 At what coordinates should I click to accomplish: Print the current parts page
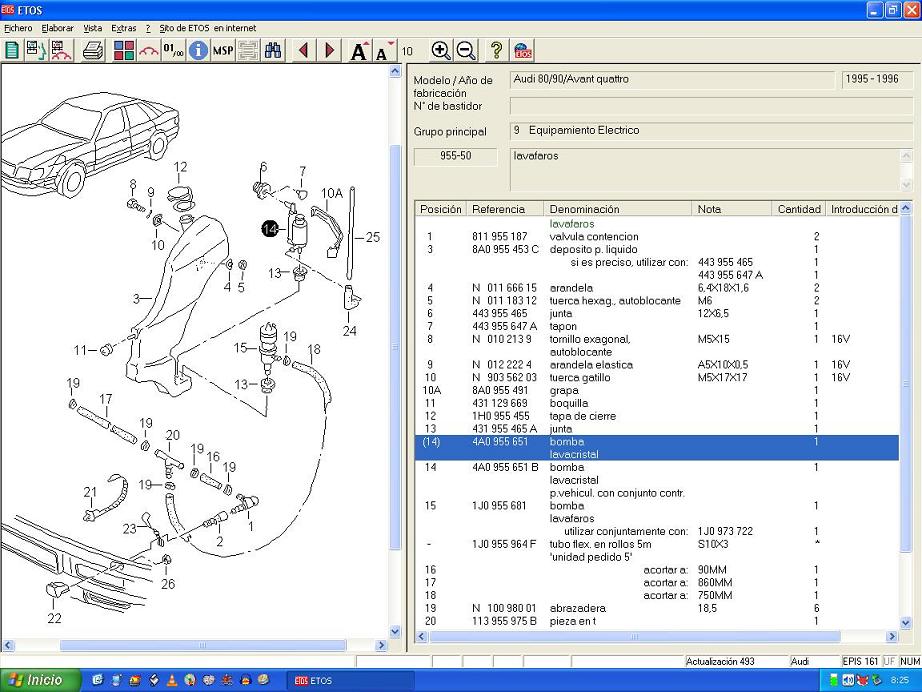[93, 51]
